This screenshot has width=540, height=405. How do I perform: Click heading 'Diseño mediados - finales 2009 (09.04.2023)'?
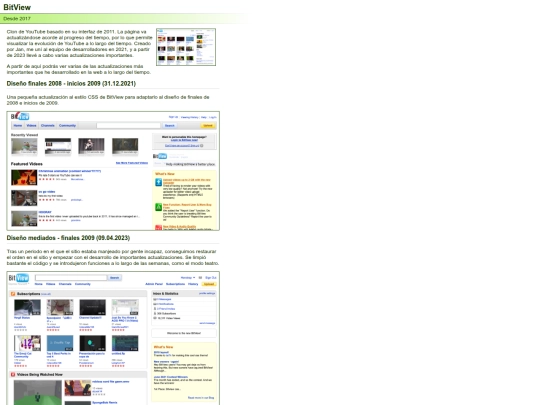click(x=68, y=238)
